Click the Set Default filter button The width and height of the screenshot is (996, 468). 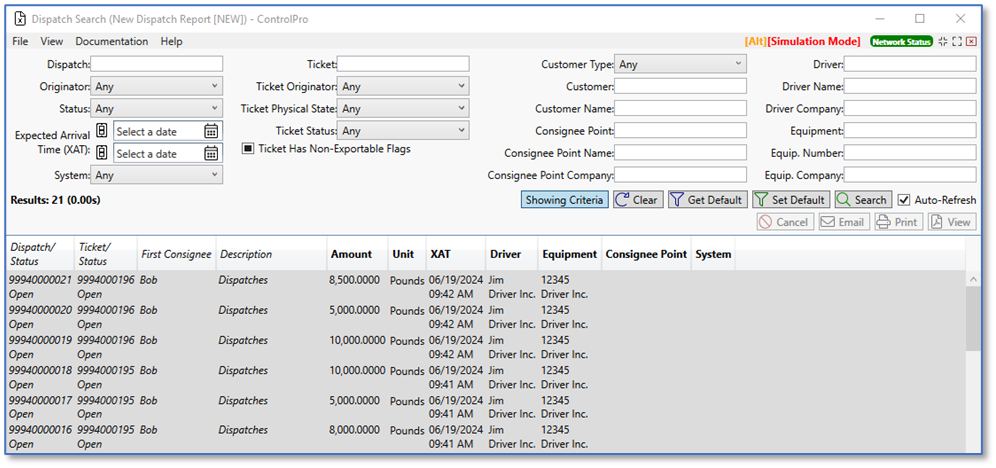tap(791, 200)
